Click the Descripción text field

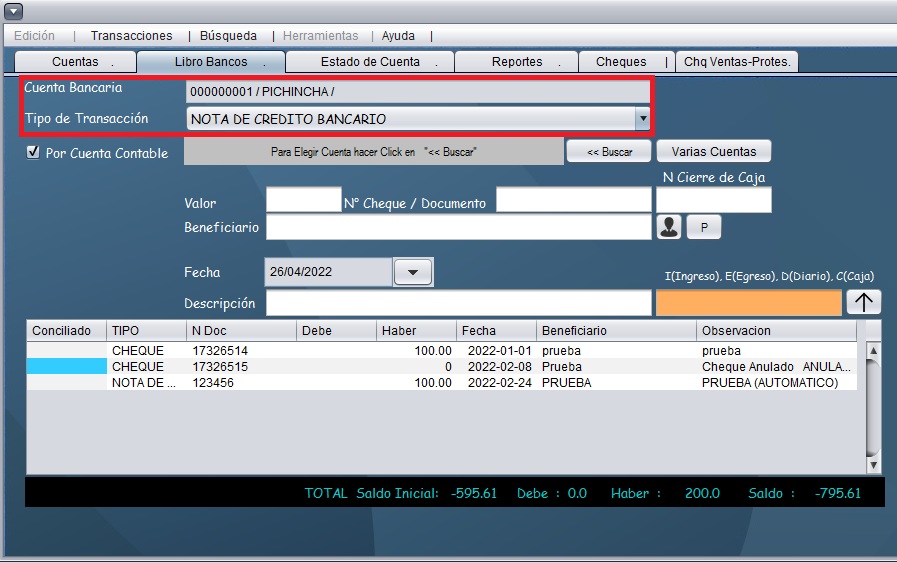458,303
